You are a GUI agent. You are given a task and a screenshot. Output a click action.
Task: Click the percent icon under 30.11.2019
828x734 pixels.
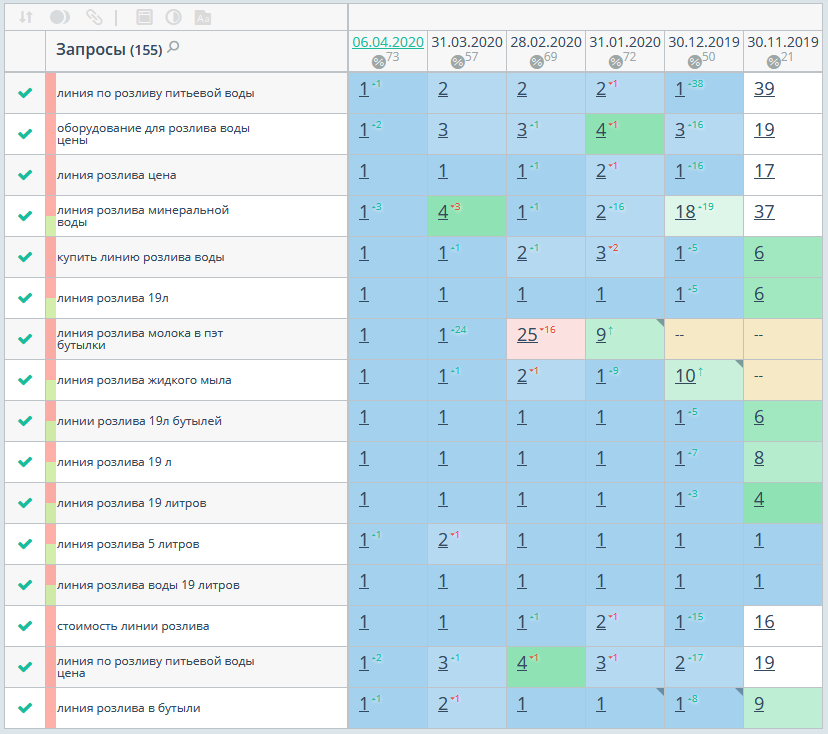pos(774,62)
